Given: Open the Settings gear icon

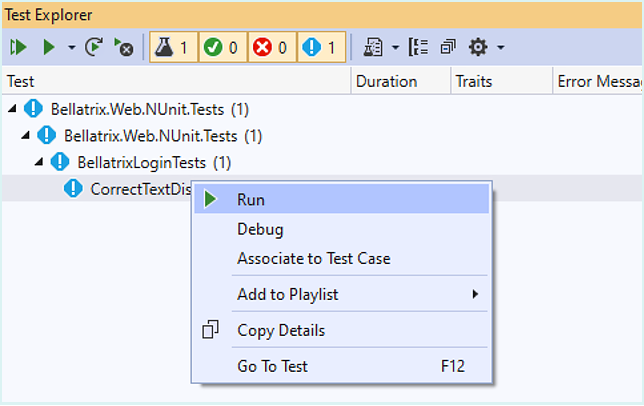Looking at the screenshot, I should pyautogui.click(x=478, y=47).
